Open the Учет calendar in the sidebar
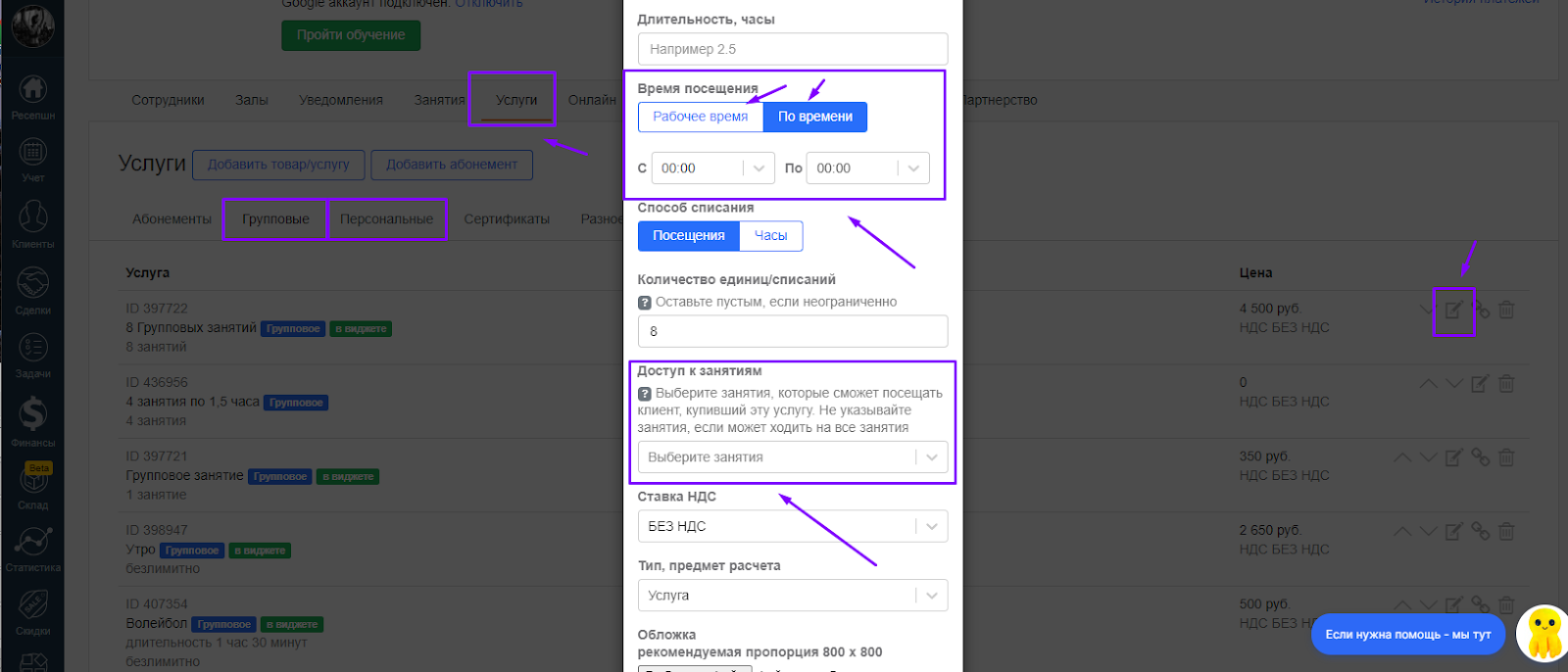The width and height of the screenshot is (1568, 672). point(32,161)
